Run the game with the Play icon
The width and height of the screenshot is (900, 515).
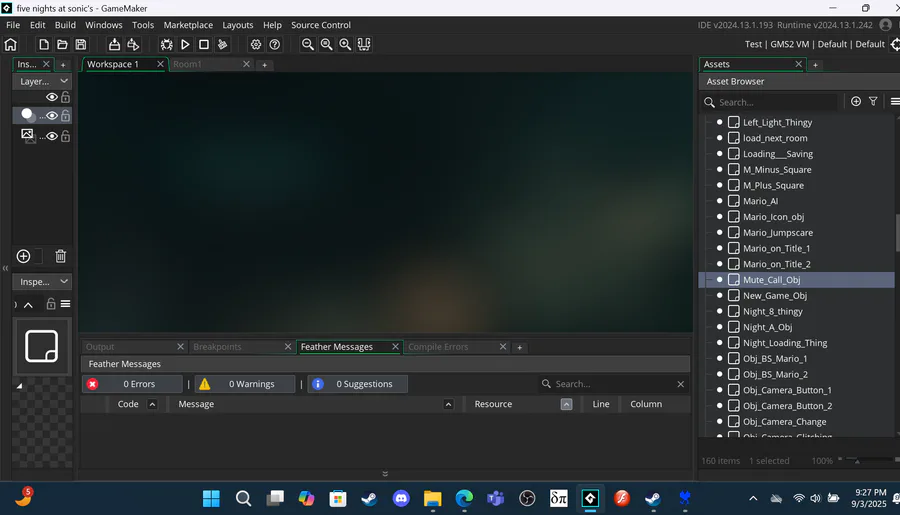pyautogui.click(x=185, y=44)
